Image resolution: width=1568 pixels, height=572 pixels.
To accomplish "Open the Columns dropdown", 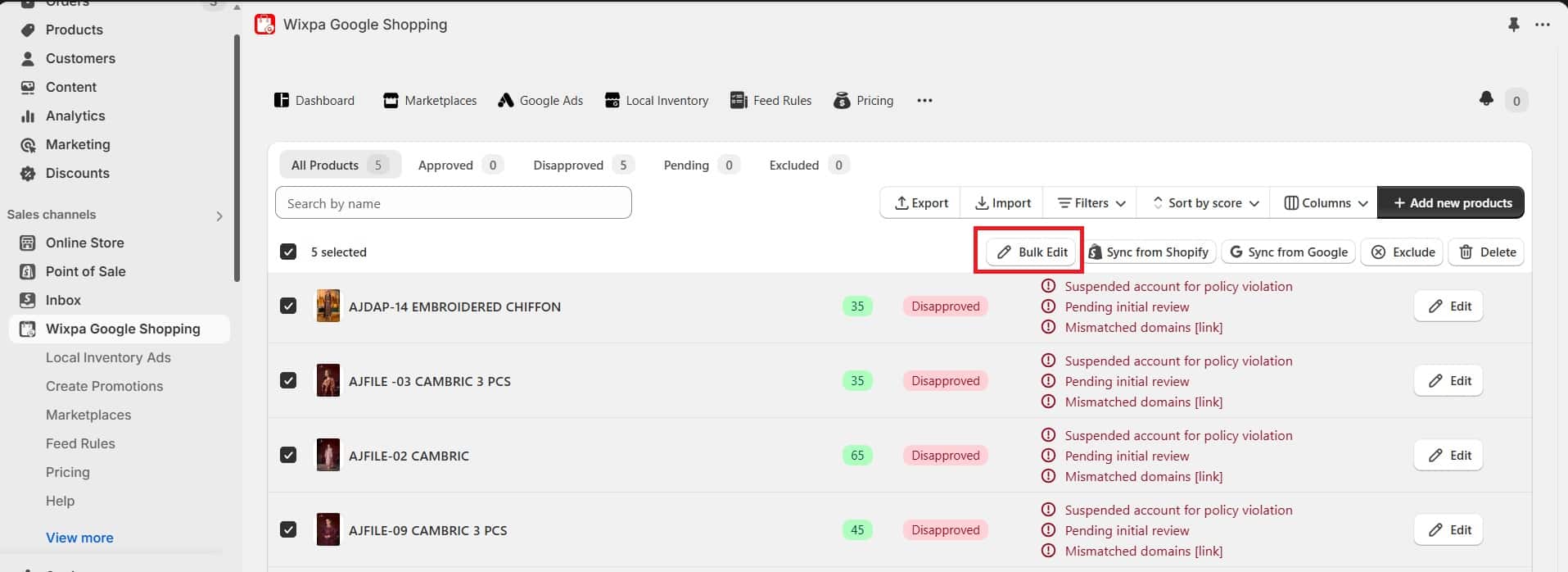I will pos(1324,202).
